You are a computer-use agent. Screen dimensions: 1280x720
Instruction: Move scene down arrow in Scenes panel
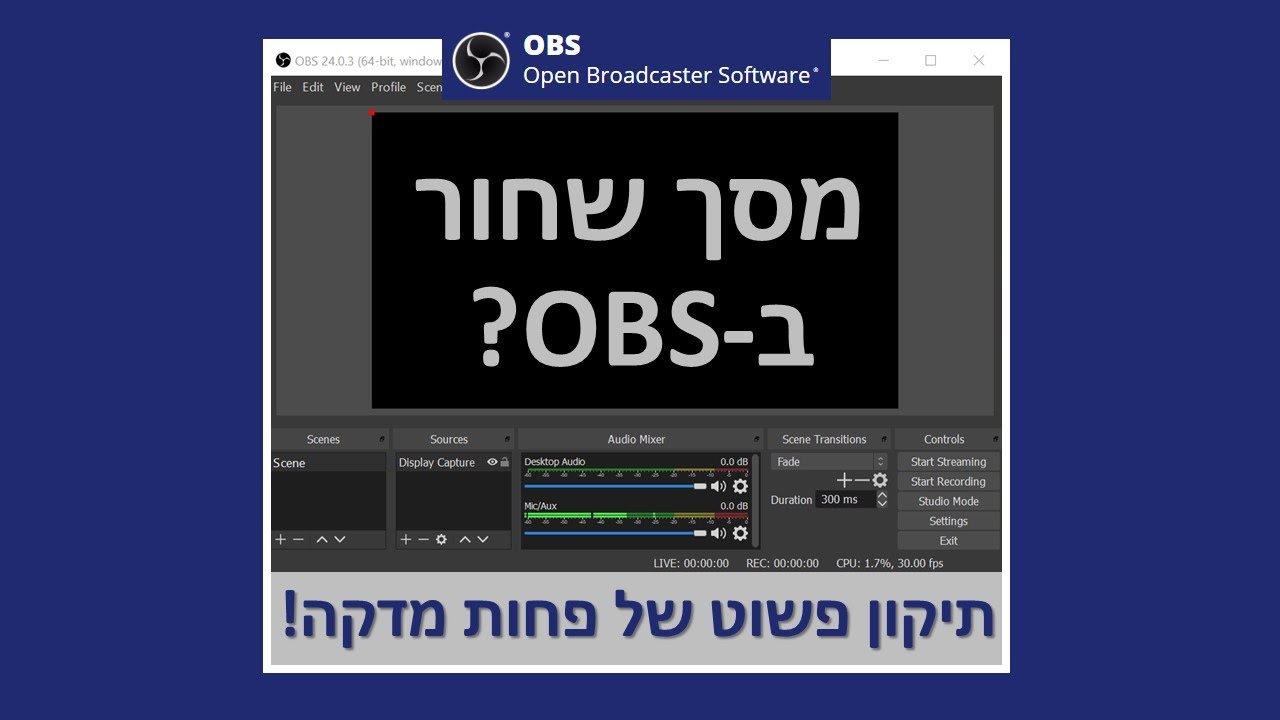(x=340, y=539)
